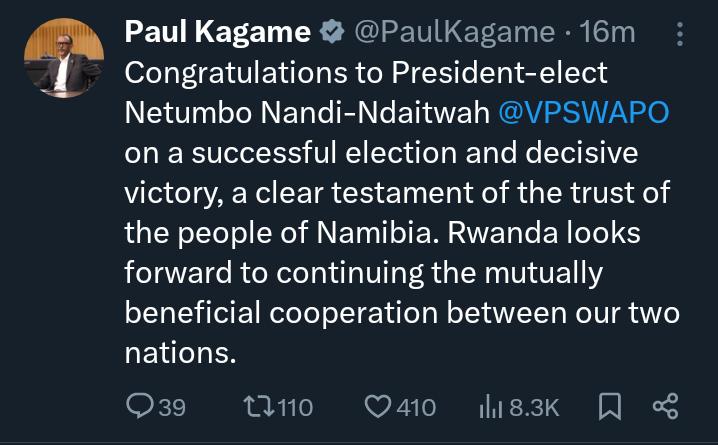
Task: Click the 8.3K views count
Action: tap(532, 407)
